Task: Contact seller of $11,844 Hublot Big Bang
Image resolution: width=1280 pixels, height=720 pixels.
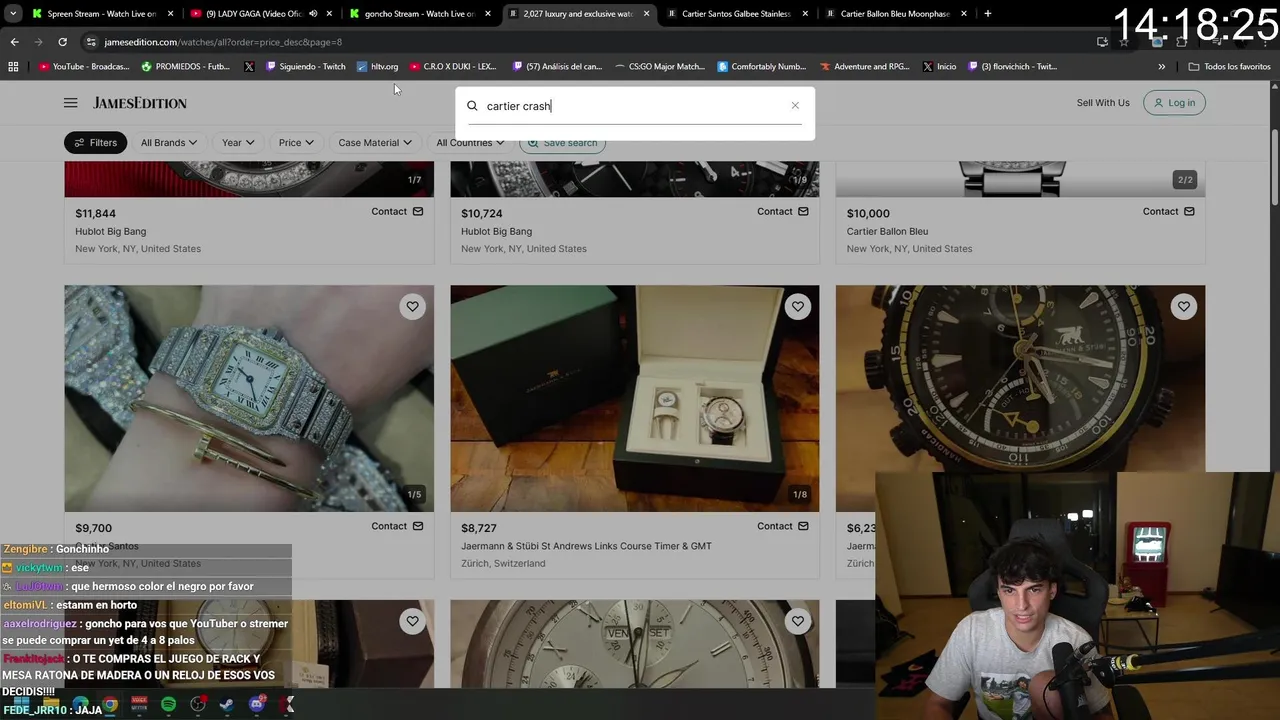Action: 397,211
